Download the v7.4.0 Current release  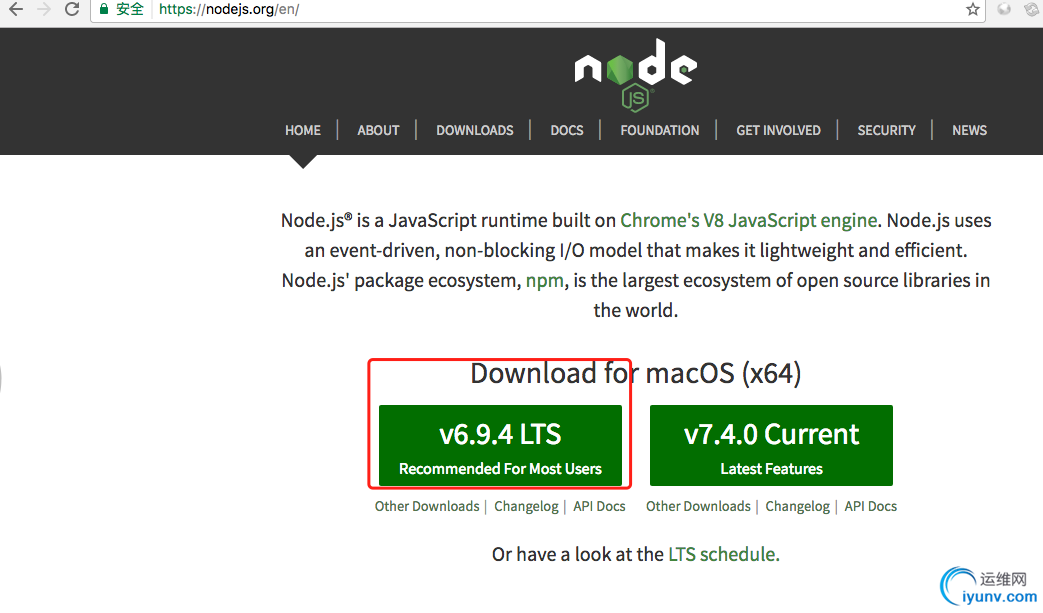pyautogui.click(x=772, y=445)
